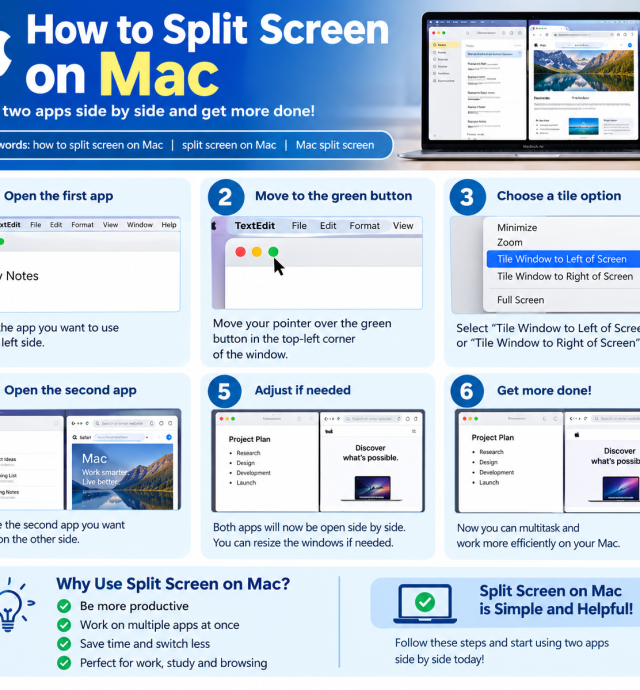
Task: Click check icon beside Perfect for work, study
Action: (x=64, y=663)
